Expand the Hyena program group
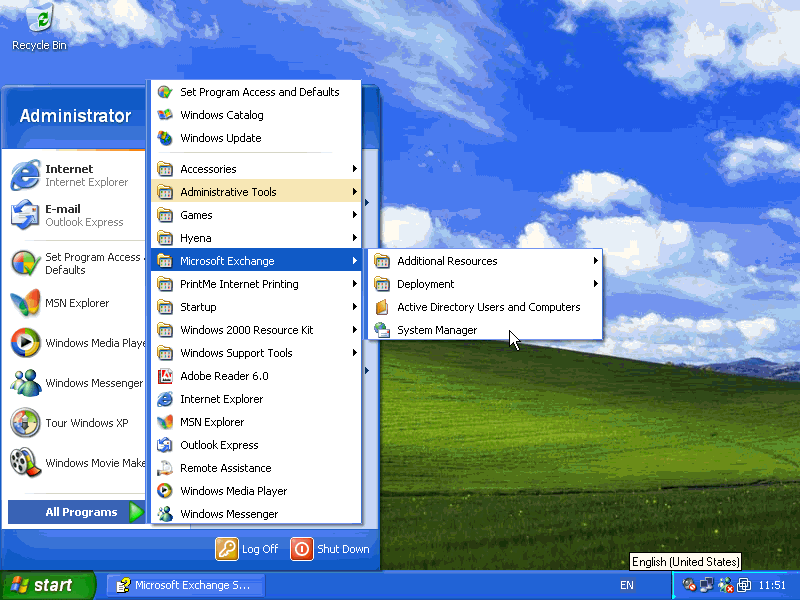This screenshot has width=800, height=600. (x=256, y=238)
